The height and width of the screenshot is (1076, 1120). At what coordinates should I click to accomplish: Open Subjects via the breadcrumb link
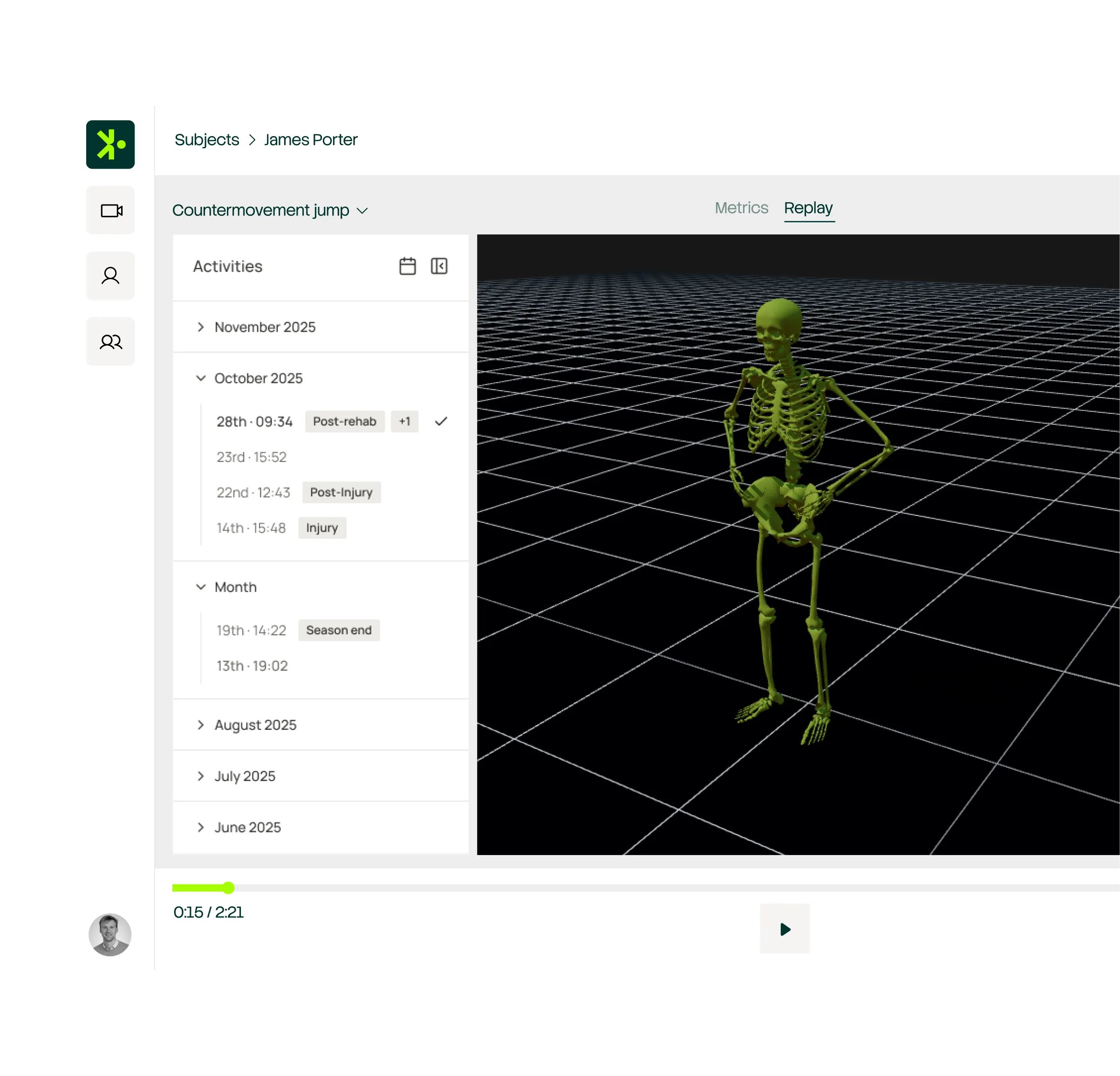(x=206, y=139)
